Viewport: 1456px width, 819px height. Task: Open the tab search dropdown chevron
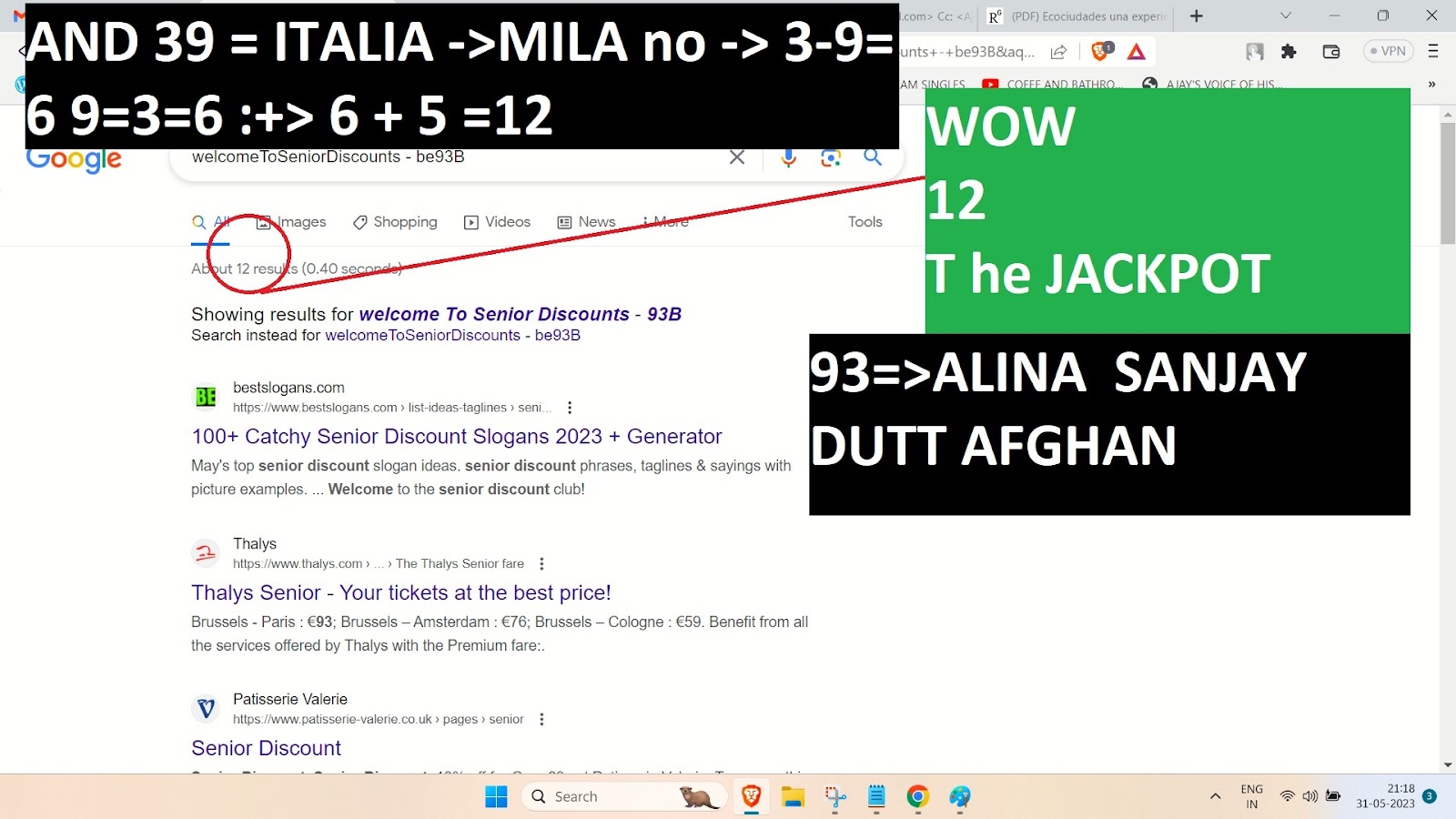pos(1286,15)
